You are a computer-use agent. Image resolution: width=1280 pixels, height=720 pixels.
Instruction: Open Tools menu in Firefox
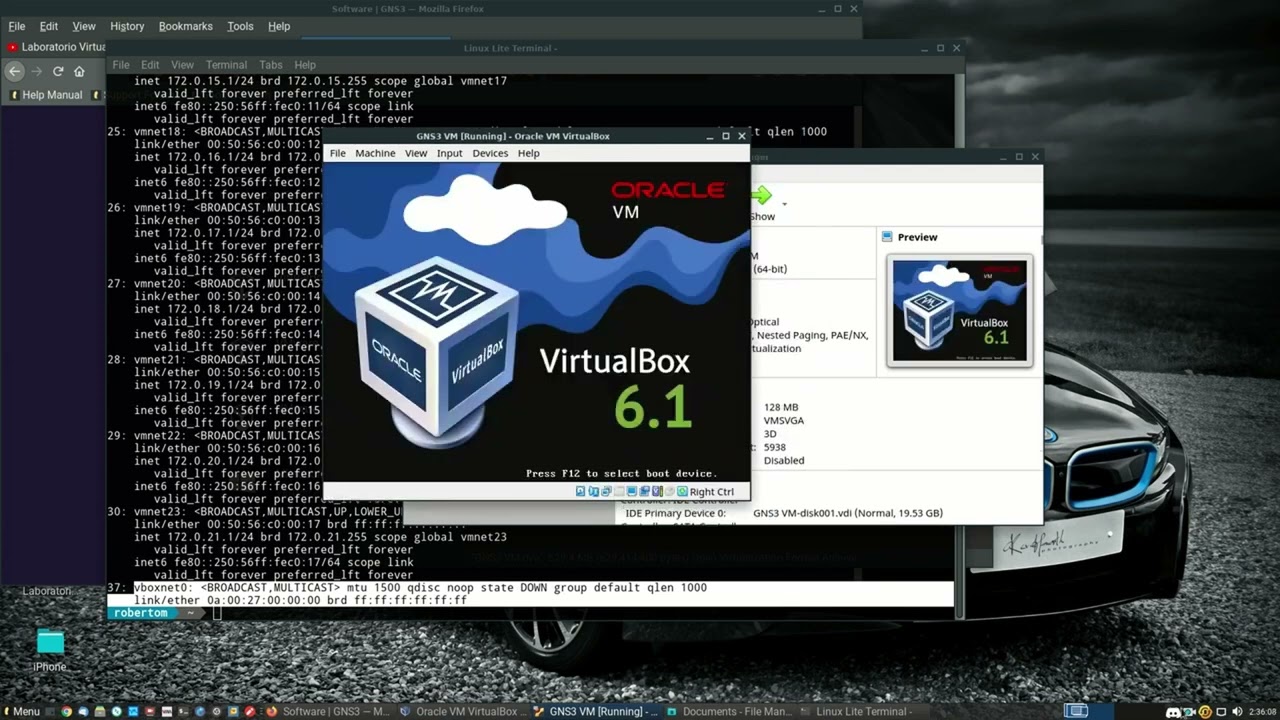[x=240, y=26]
